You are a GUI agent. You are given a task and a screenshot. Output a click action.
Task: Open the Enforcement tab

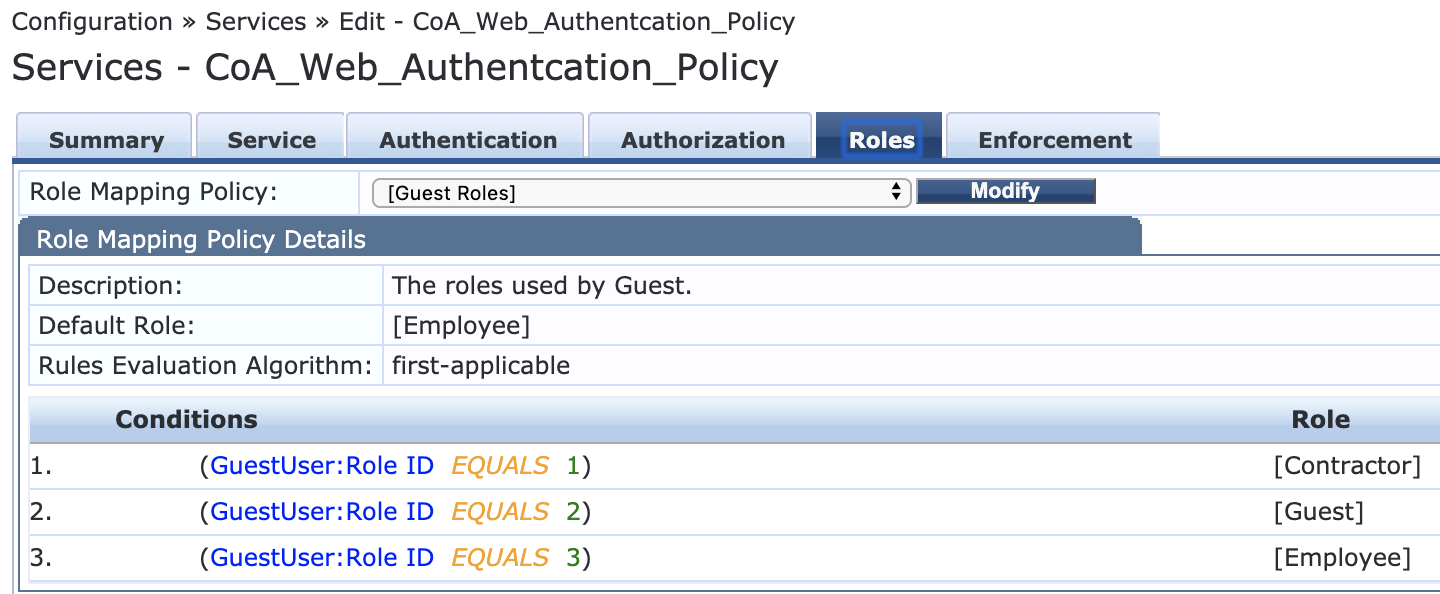tap(1055, 140)
